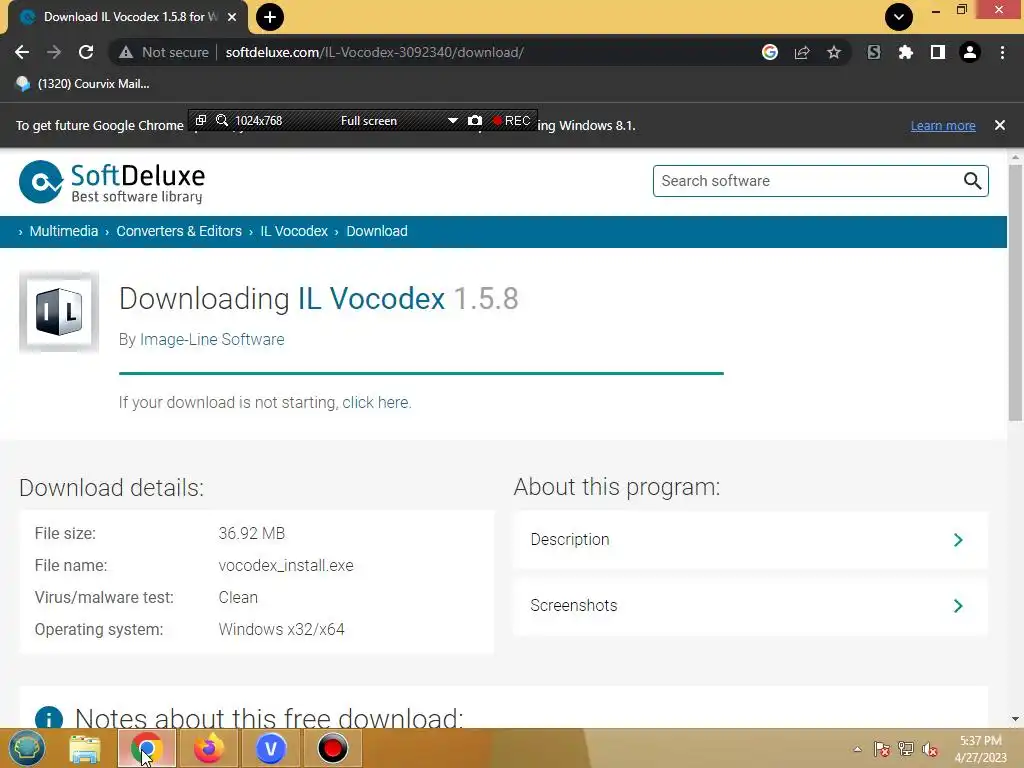Bookmark this page with star icon
Image resolution: width=1024 pixels, height=768 pixels.
[834, 52]
